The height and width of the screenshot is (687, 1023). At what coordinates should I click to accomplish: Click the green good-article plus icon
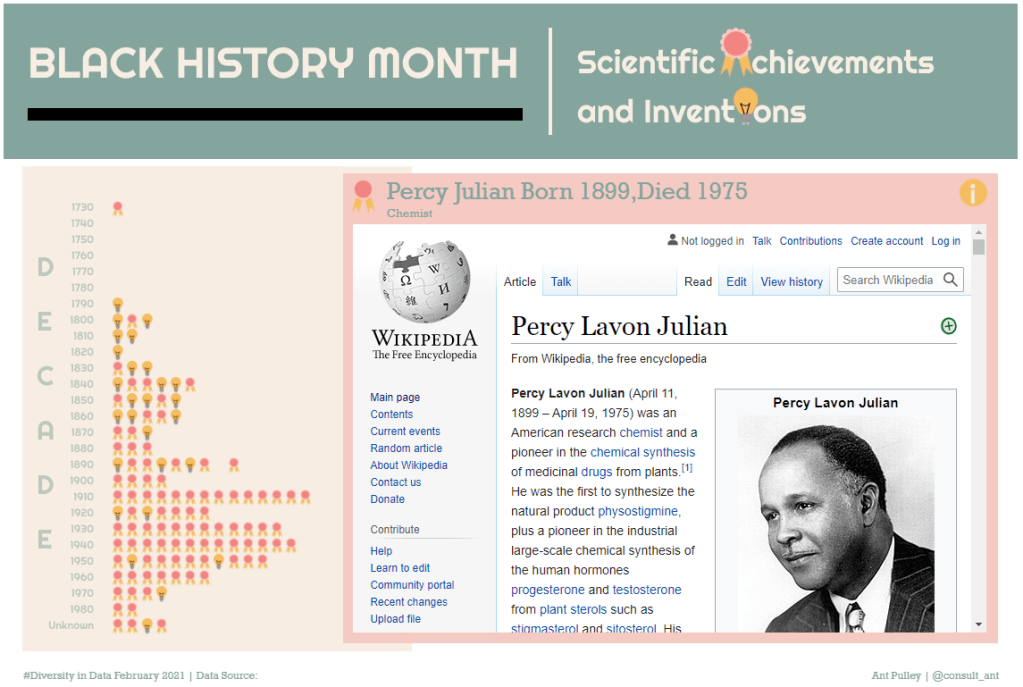coord(948,326)
